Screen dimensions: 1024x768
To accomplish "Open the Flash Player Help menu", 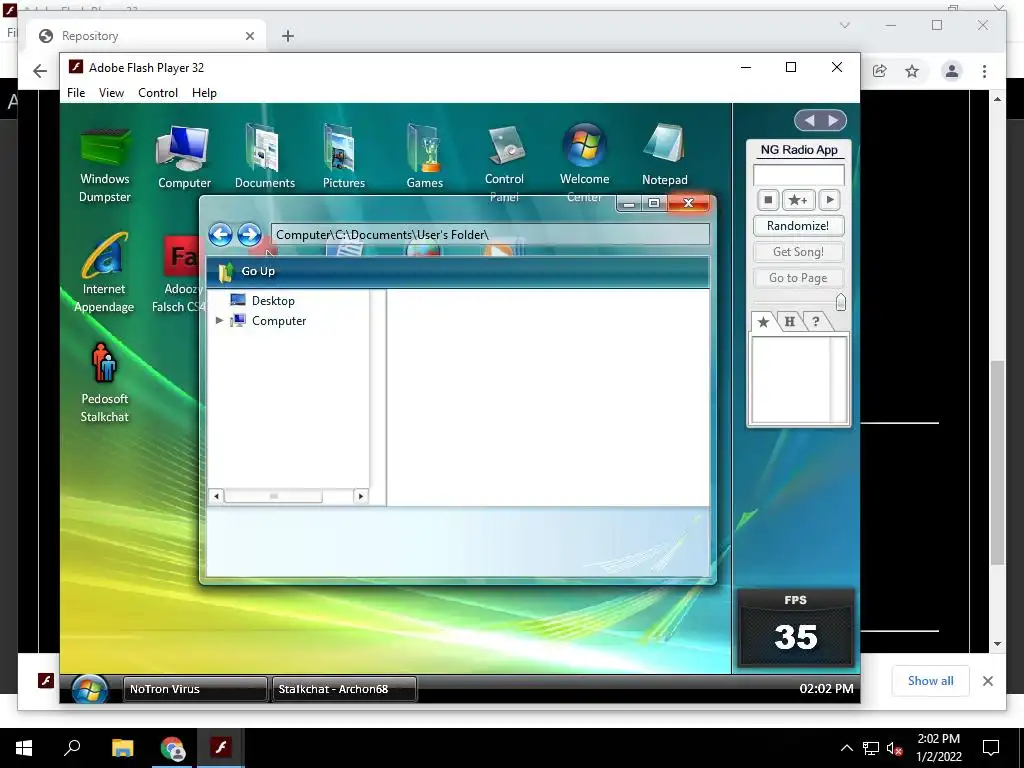I will tap(204, 93).
